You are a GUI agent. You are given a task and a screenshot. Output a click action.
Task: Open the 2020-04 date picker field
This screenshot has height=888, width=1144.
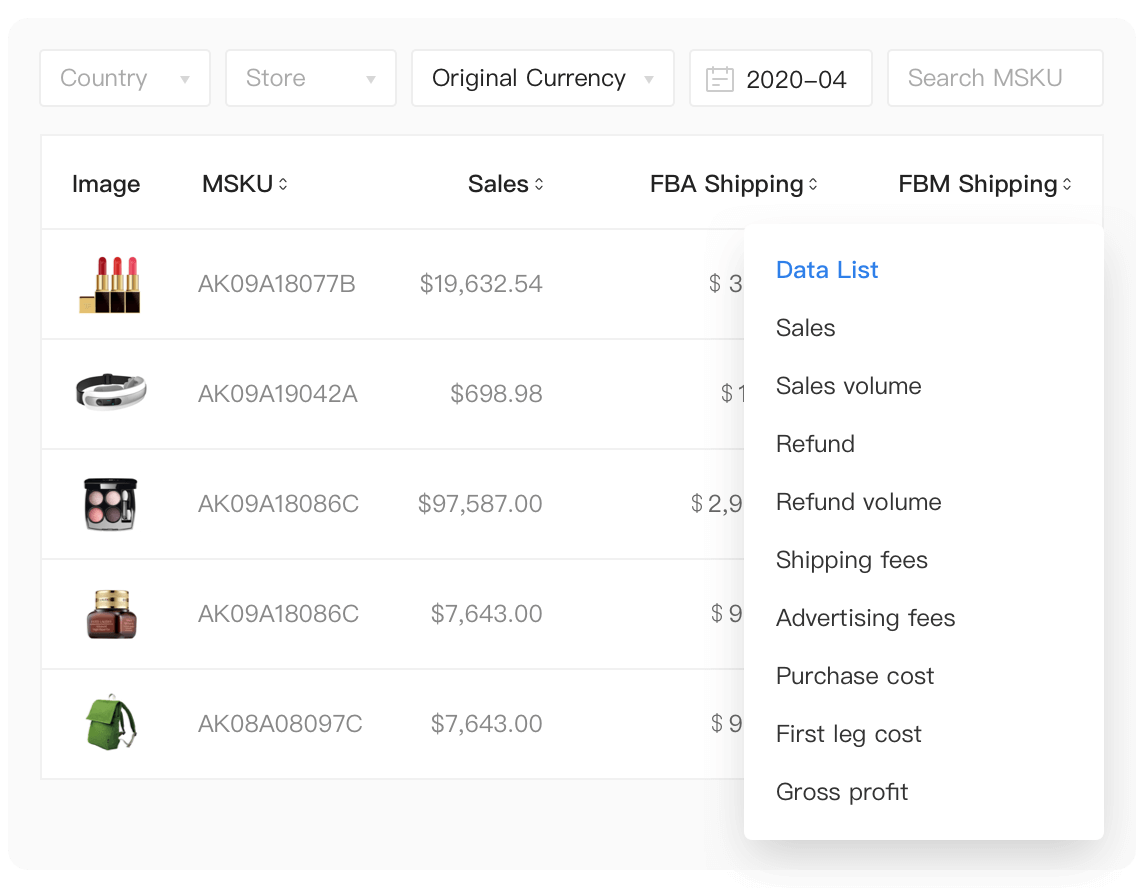(795, 79)
